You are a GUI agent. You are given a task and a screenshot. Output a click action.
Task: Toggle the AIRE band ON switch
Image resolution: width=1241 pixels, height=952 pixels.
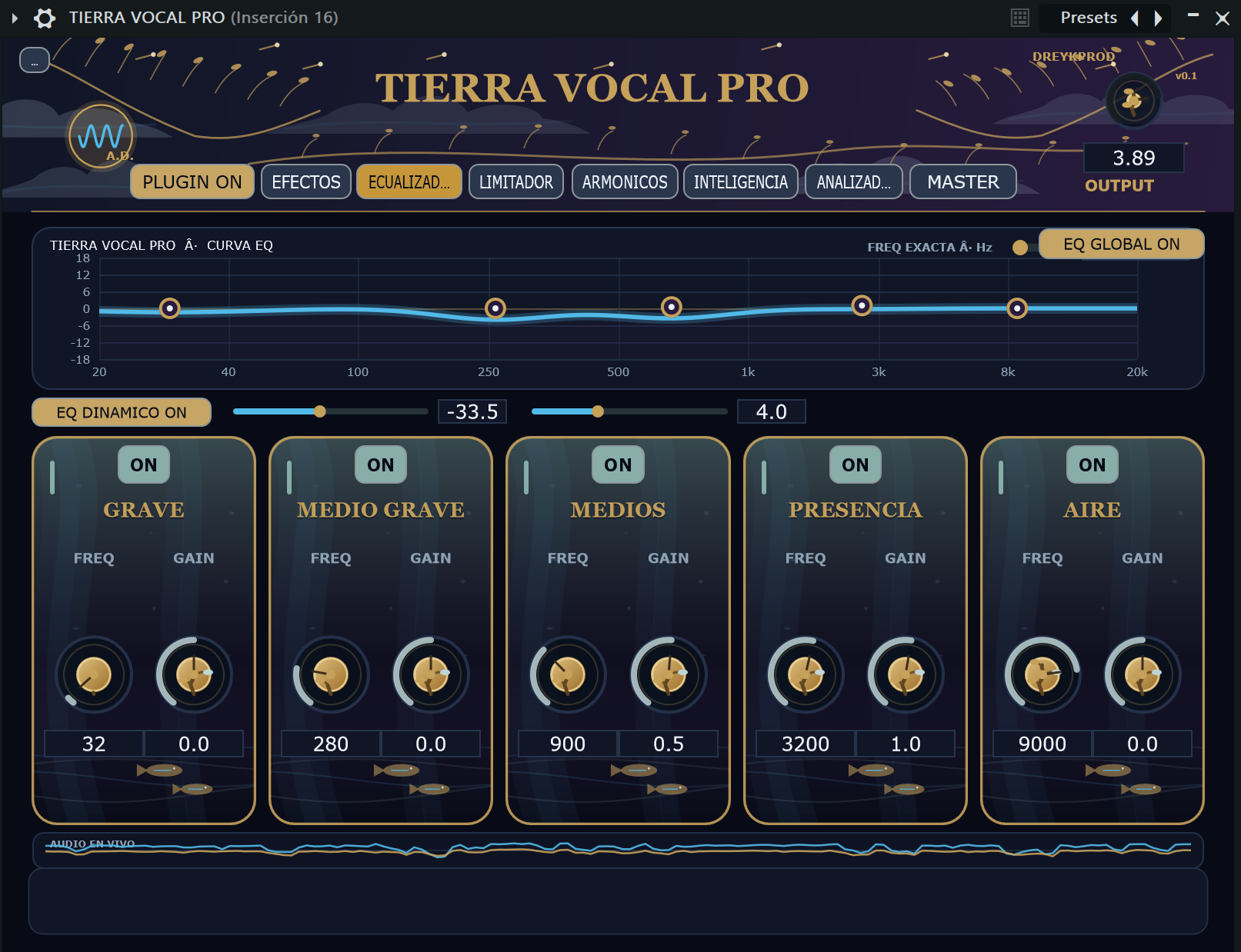tap(1093, 465)
